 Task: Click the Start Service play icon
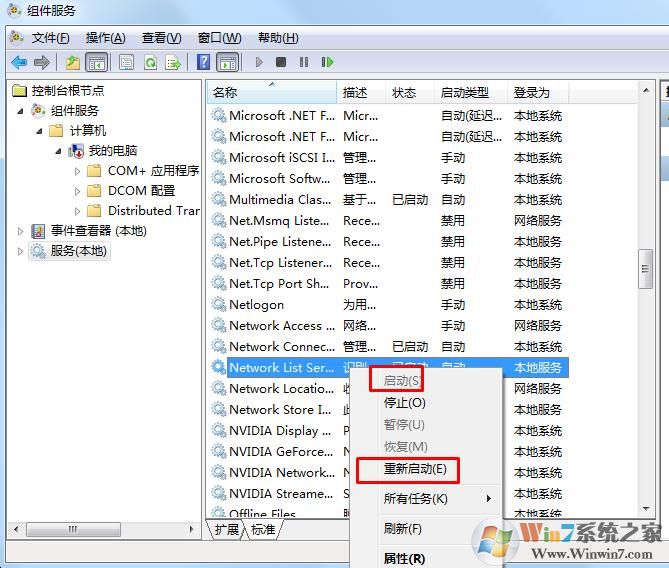point(259,62)
